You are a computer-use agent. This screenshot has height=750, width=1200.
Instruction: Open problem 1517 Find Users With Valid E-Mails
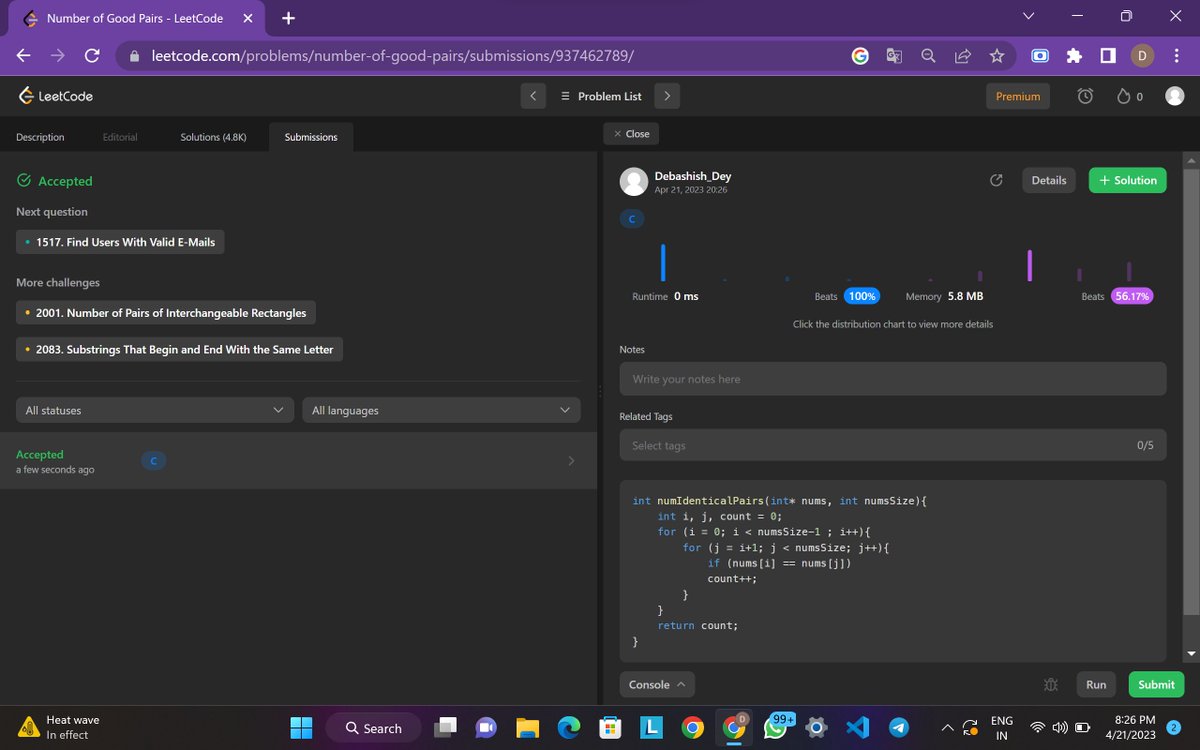(120, 242)
